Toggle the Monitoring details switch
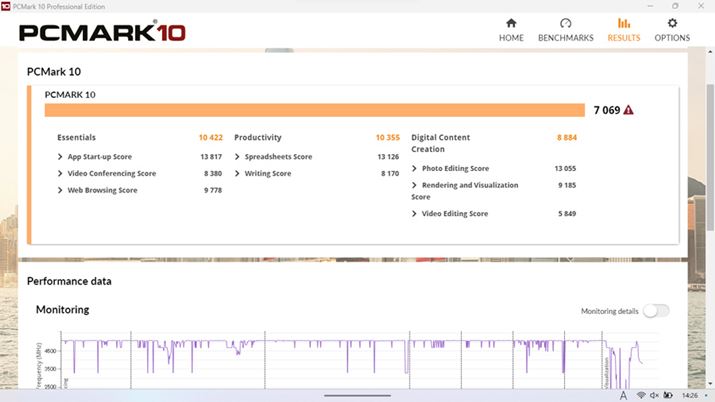The image size is (715, 402). pos(656,311)
